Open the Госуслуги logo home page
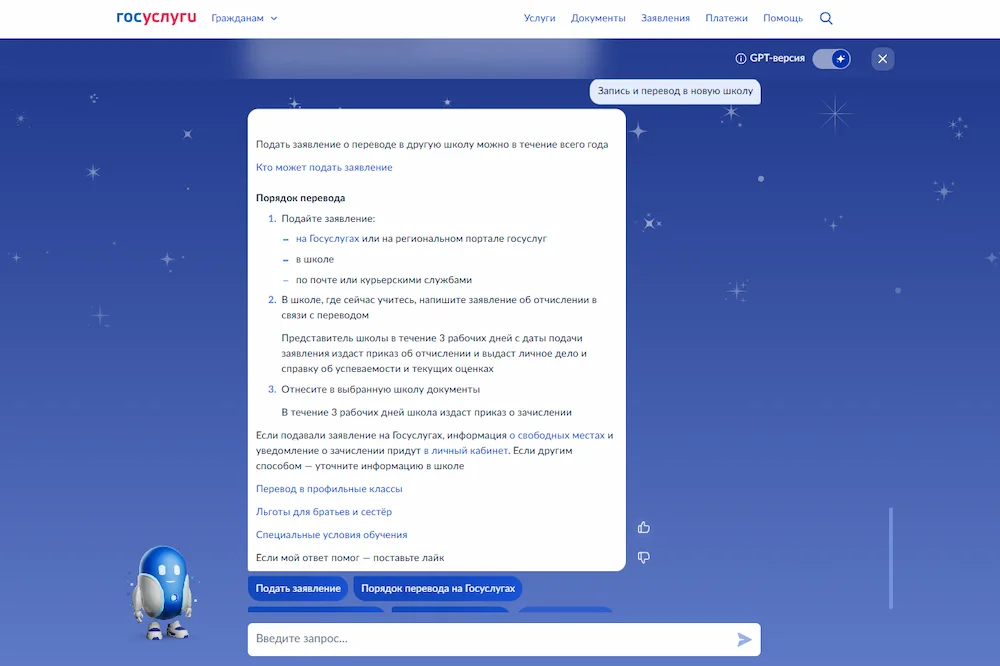 (x=156, y=18)
